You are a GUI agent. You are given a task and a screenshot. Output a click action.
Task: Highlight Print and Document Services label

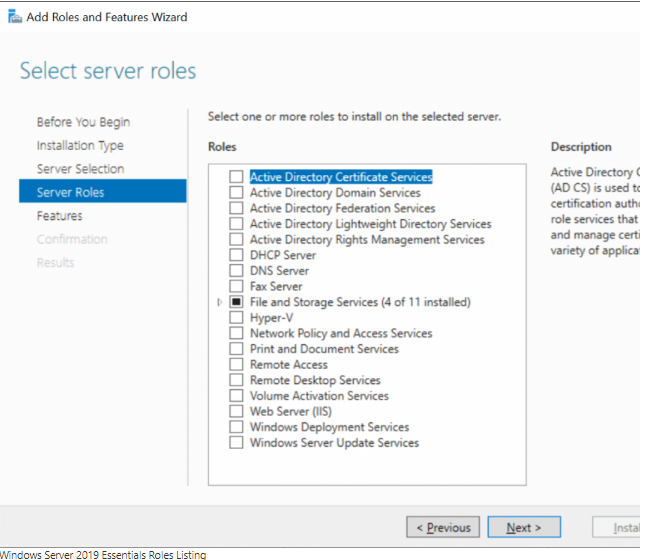324,349
